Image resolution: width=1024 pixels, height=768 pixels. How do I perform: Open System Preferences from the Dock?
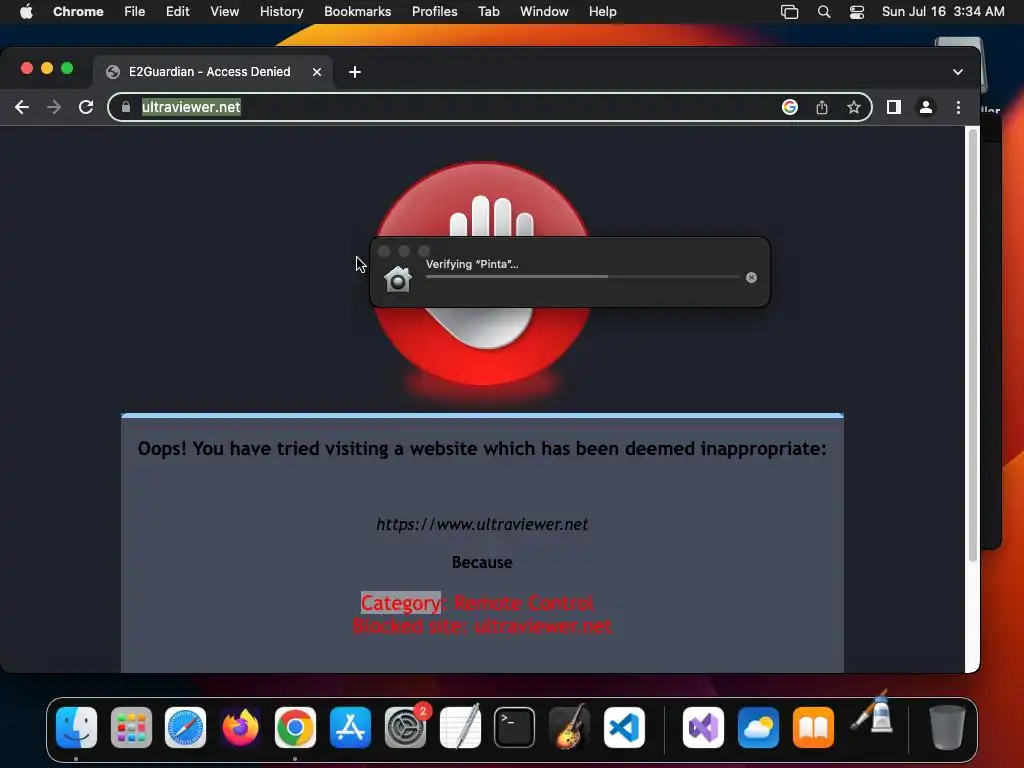(x=405, y=727)
